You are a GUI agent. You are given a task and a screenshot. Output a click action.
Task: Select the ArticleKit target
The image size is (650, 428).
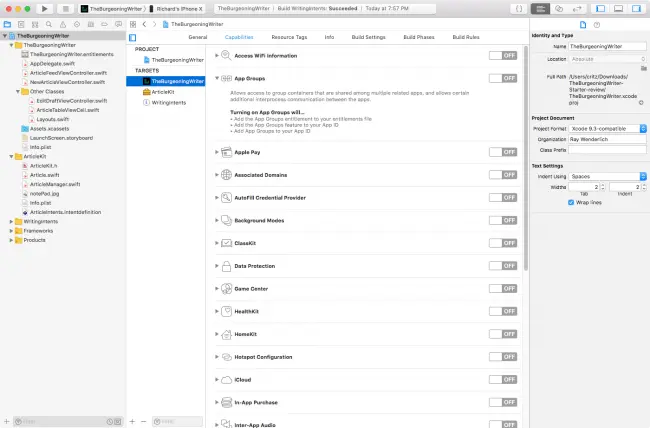(x=165, y=92)
